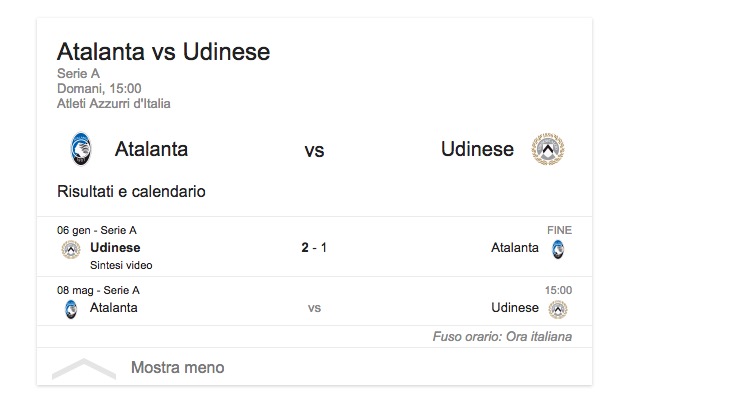Viewport: 753px width, 406px height.
Task: Click the "Atalanta vs Udinese" card title
Action: point(163,51)
